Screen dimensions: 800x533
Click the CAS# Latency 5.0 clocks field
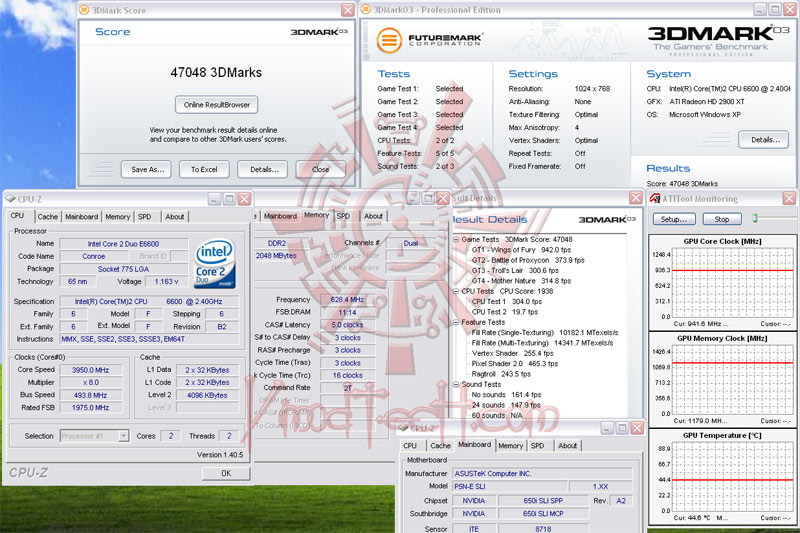point(347,325)
